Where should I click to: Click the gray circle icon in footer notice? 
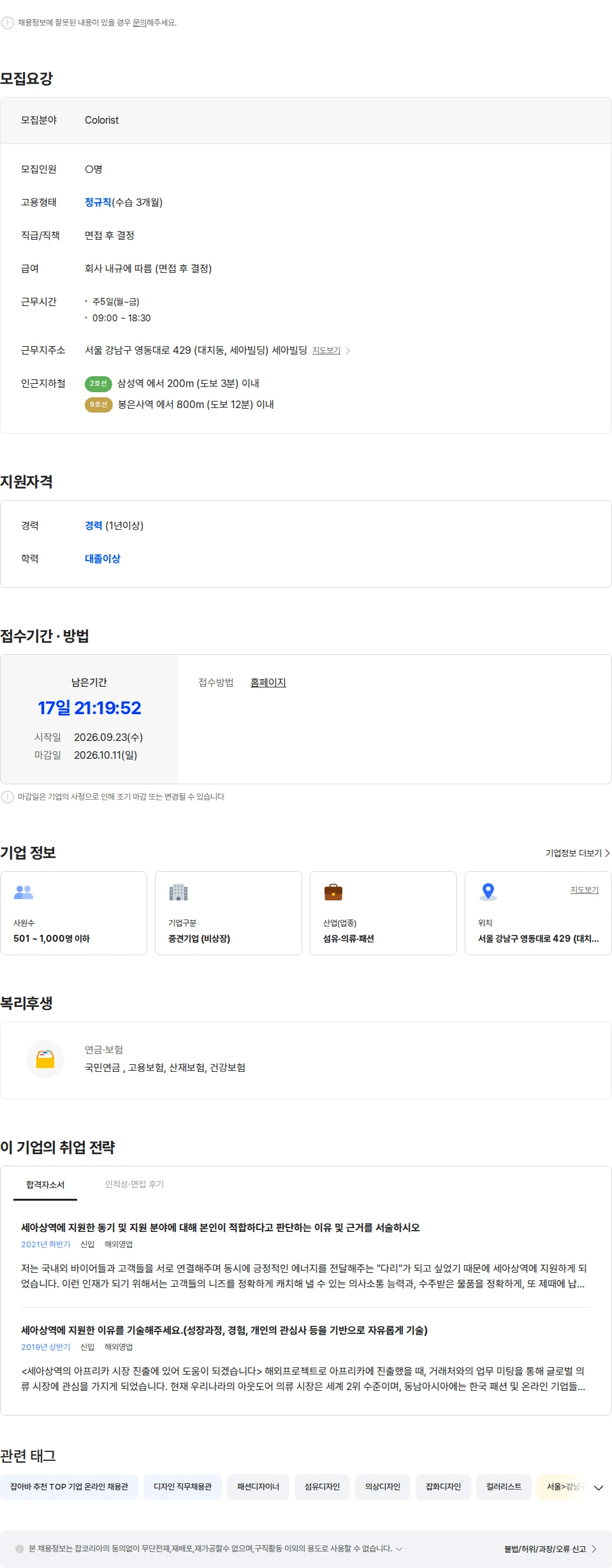(x=20, y=1549)
